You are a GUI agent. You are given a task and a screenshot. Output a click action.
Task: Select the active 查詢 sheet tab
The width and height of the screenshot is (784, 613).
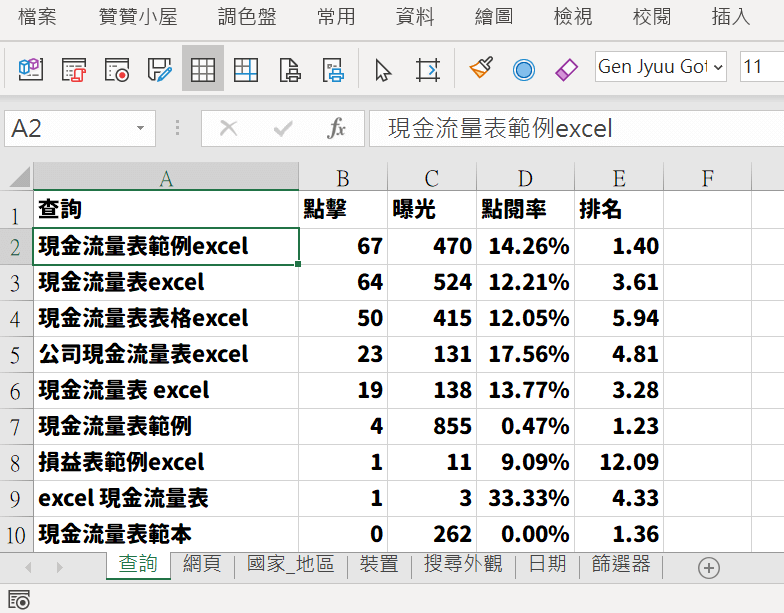pos(138,565)
